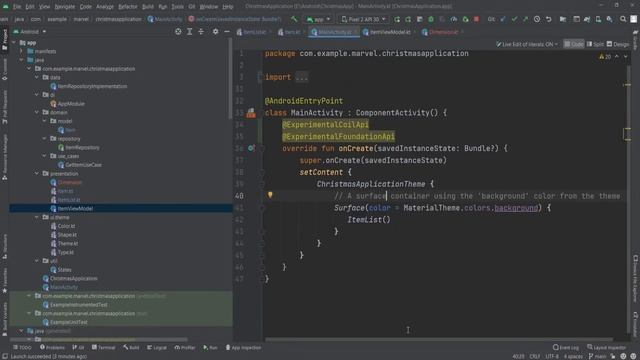Collapse the presentation package
This screenshot has height=360, width=640.
coord(37,173)
